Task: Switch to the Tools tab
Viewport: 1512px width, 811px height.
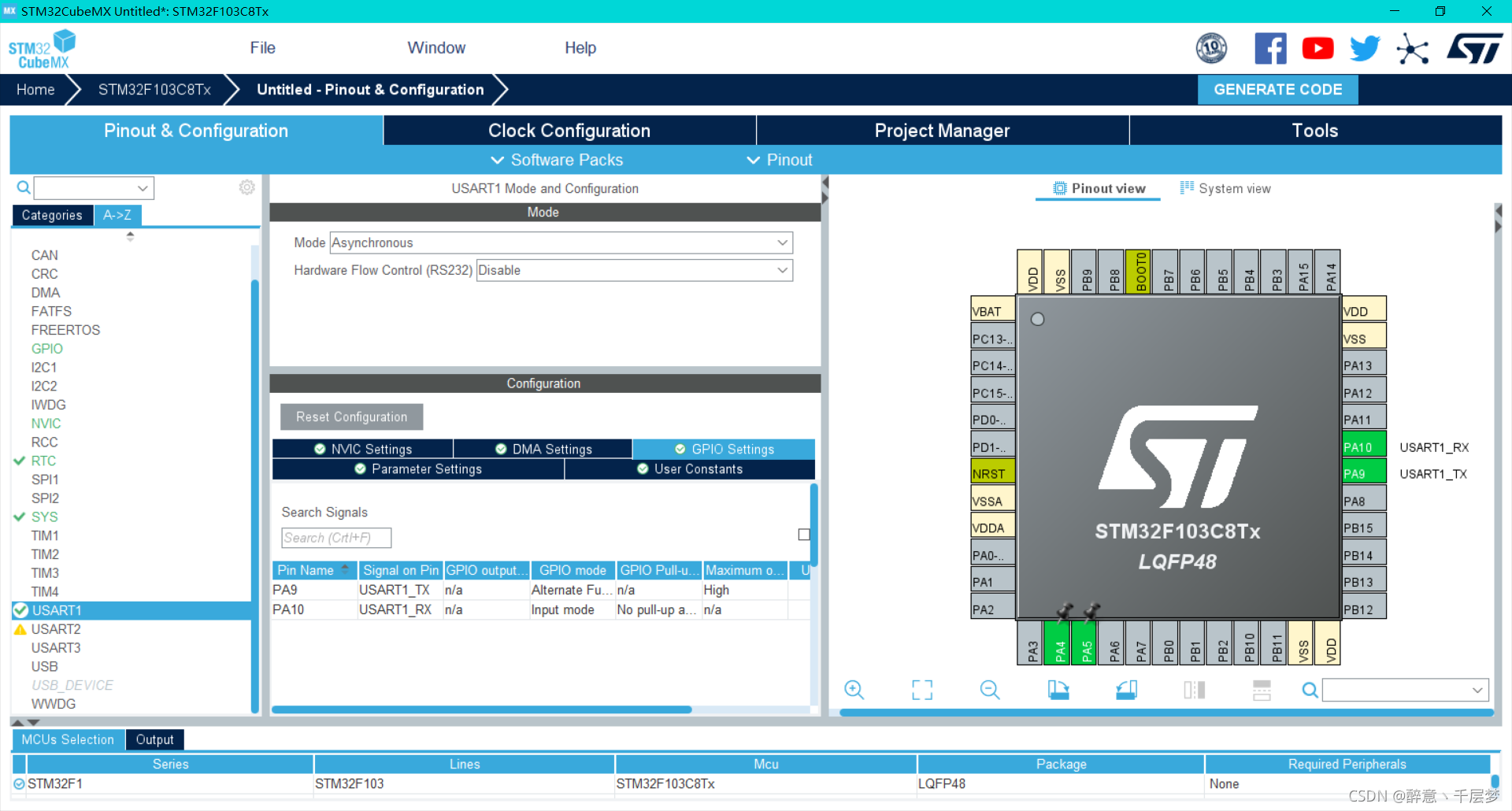Action: (1315, 131)
